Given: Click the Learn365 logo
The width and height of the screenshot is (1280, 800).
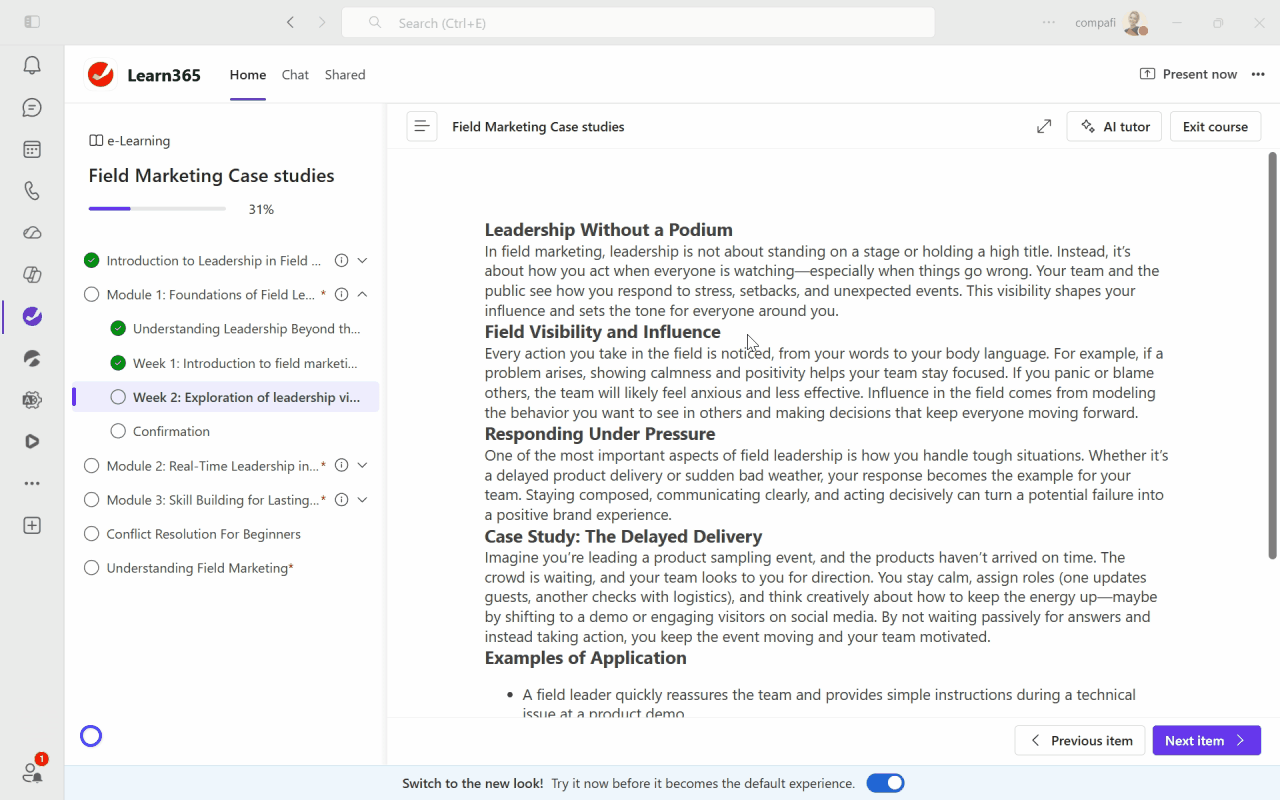Looking at the screenshot, I should (x=100, y=75).
